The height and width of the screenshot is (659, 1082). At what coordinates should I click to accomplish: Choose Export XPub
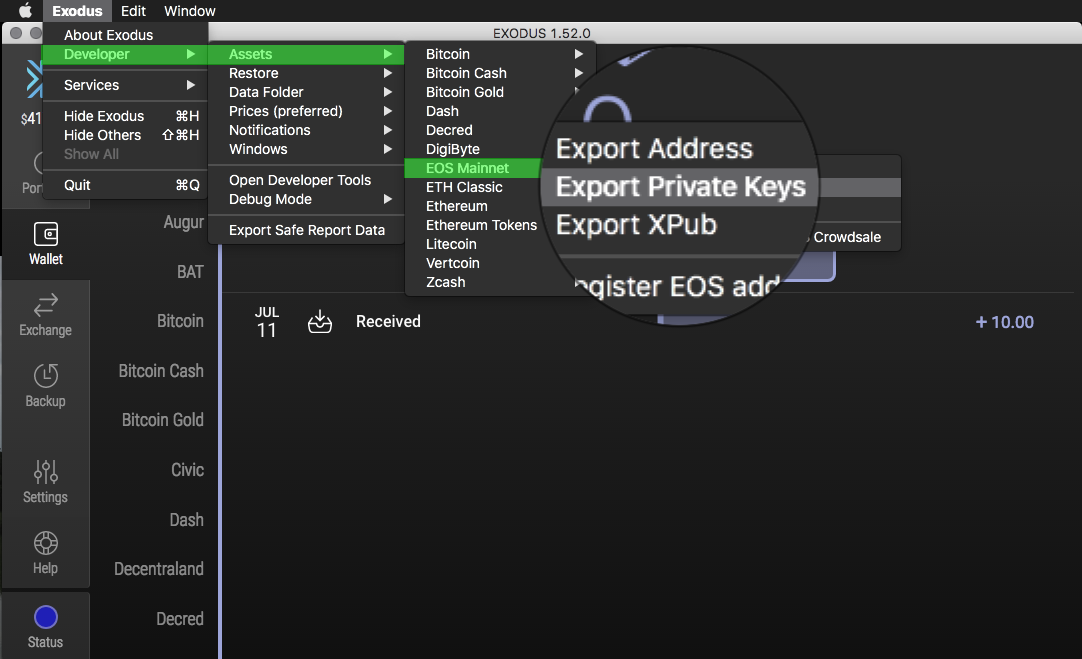[x=636, y=224]
